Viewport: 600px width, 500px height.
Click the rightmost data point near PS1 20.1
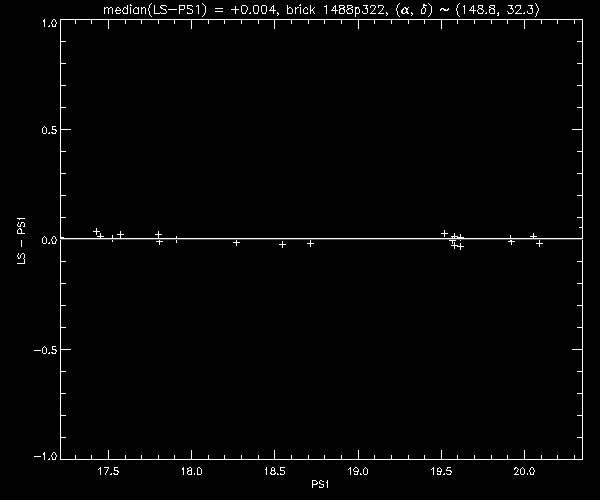[x=540, y=243]
